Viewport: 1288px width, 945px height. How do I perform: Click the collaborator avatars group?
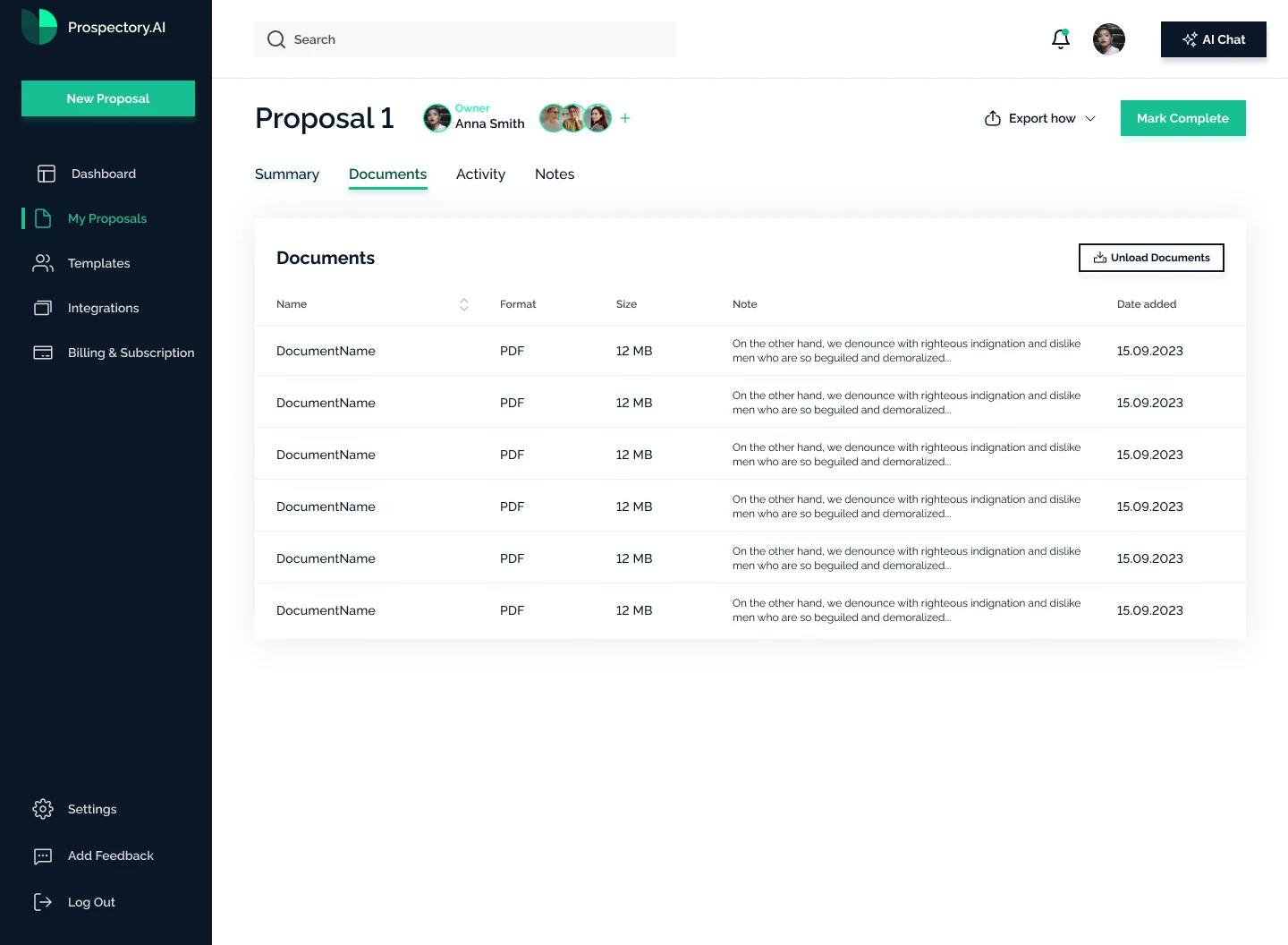(x=575, y=118)
